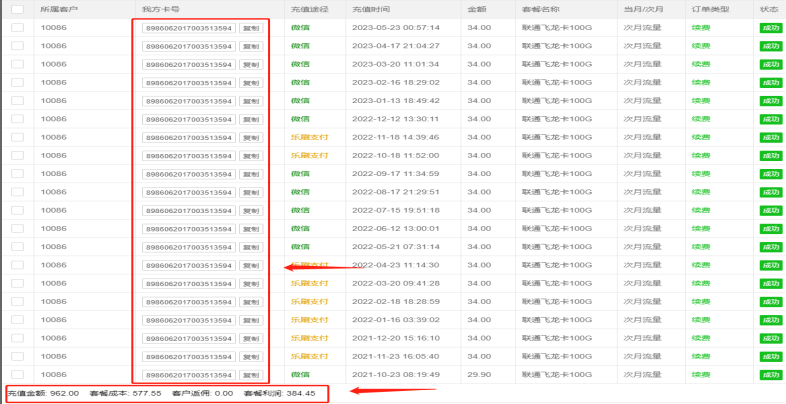Click the 套餐成本: 577.55 summary

click(125, 393)
